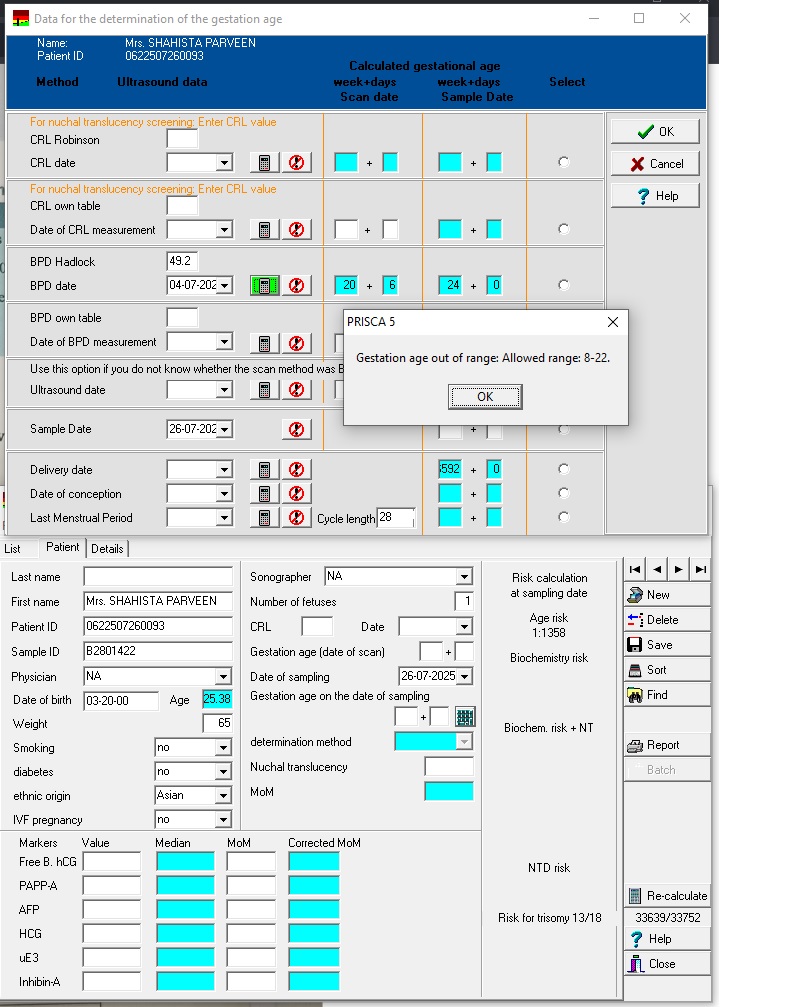
Task: Go to the first record navigation arrow
Action: (634, 569)
